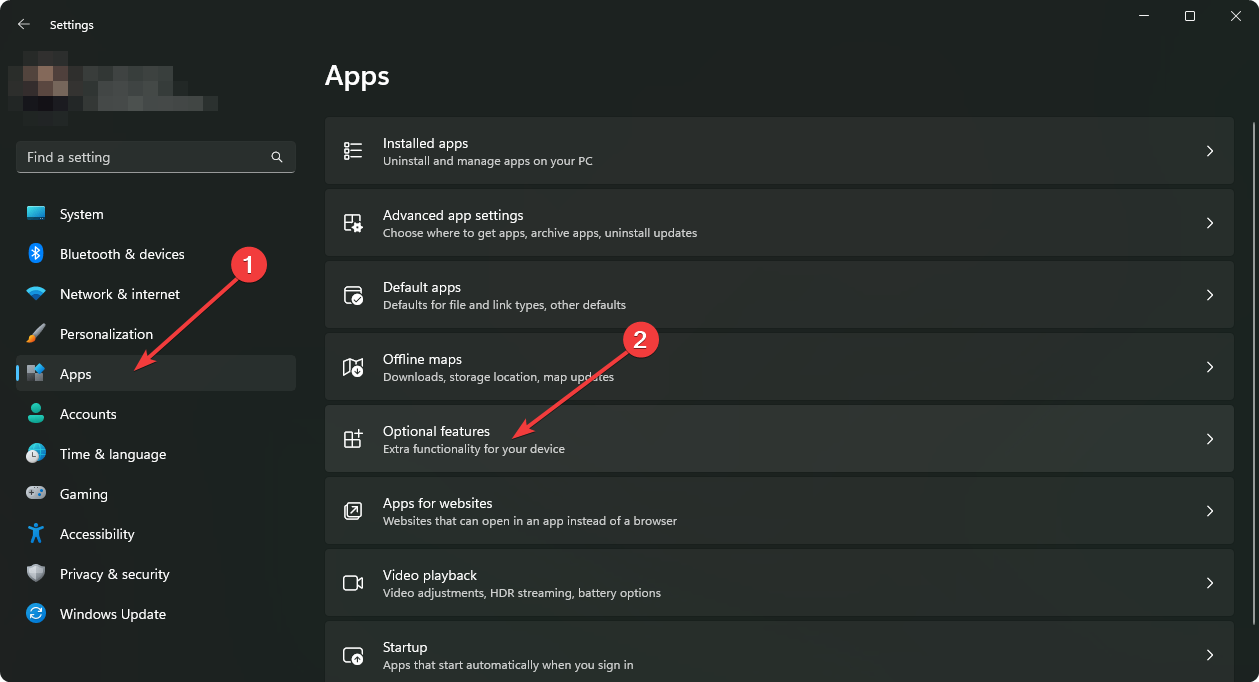Open Default apps settings
The image size is (1259, 682).
click(779, 295)
